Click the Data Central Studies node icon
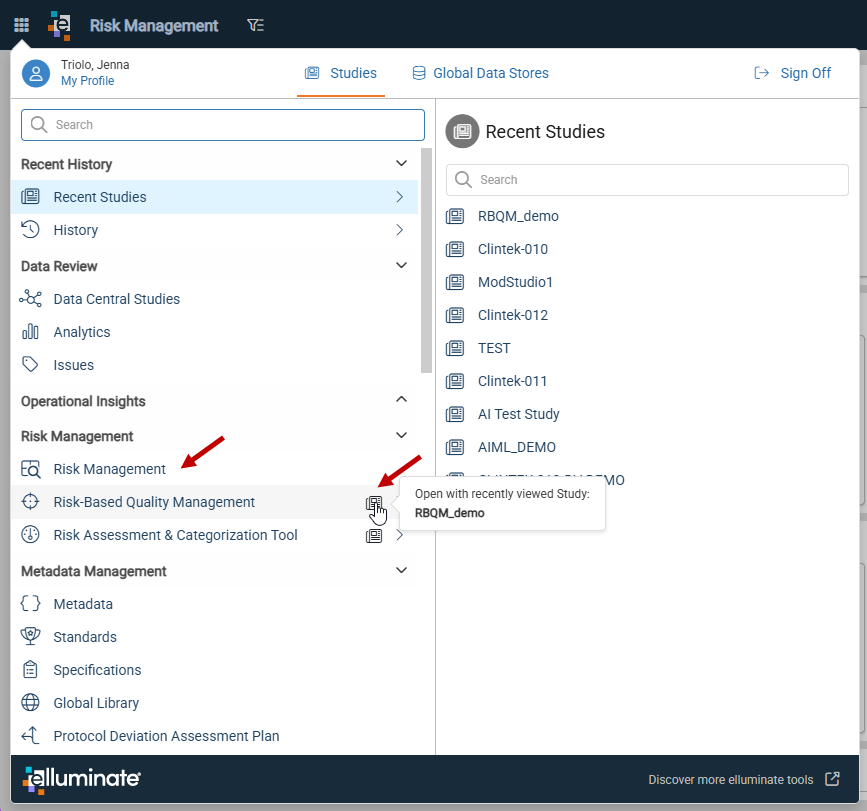Image resolution: width=867 pixels, height=811 pixels. point(30,299)
